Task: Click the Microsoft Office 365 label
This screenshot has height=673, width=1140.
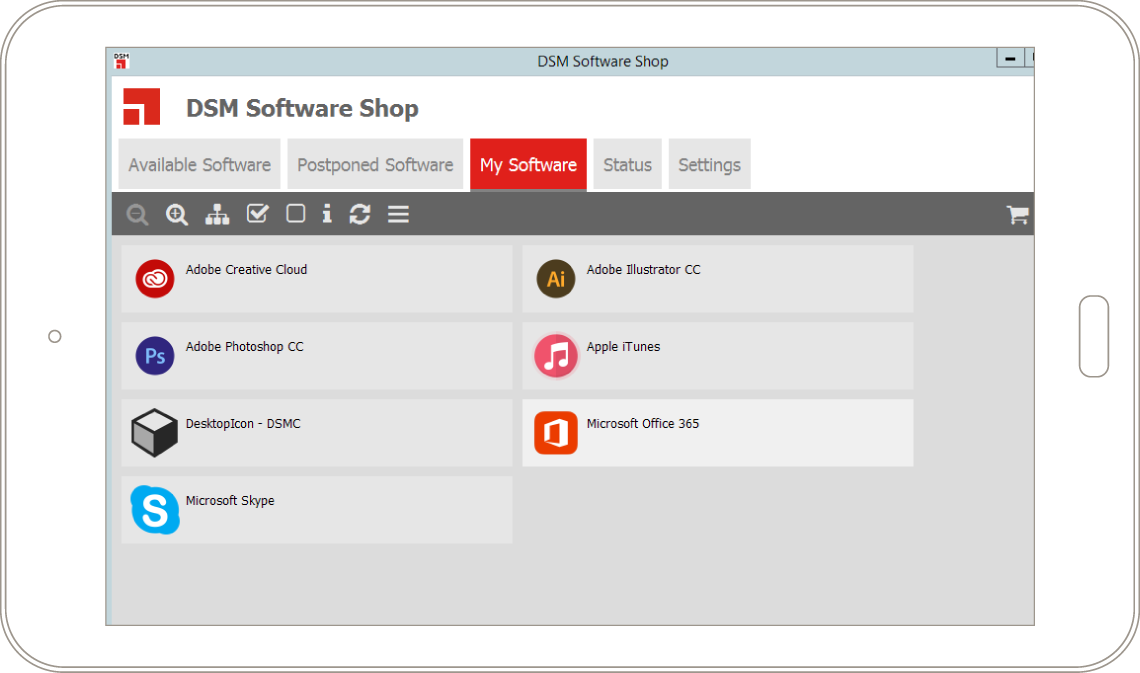Action: [643, 424]
